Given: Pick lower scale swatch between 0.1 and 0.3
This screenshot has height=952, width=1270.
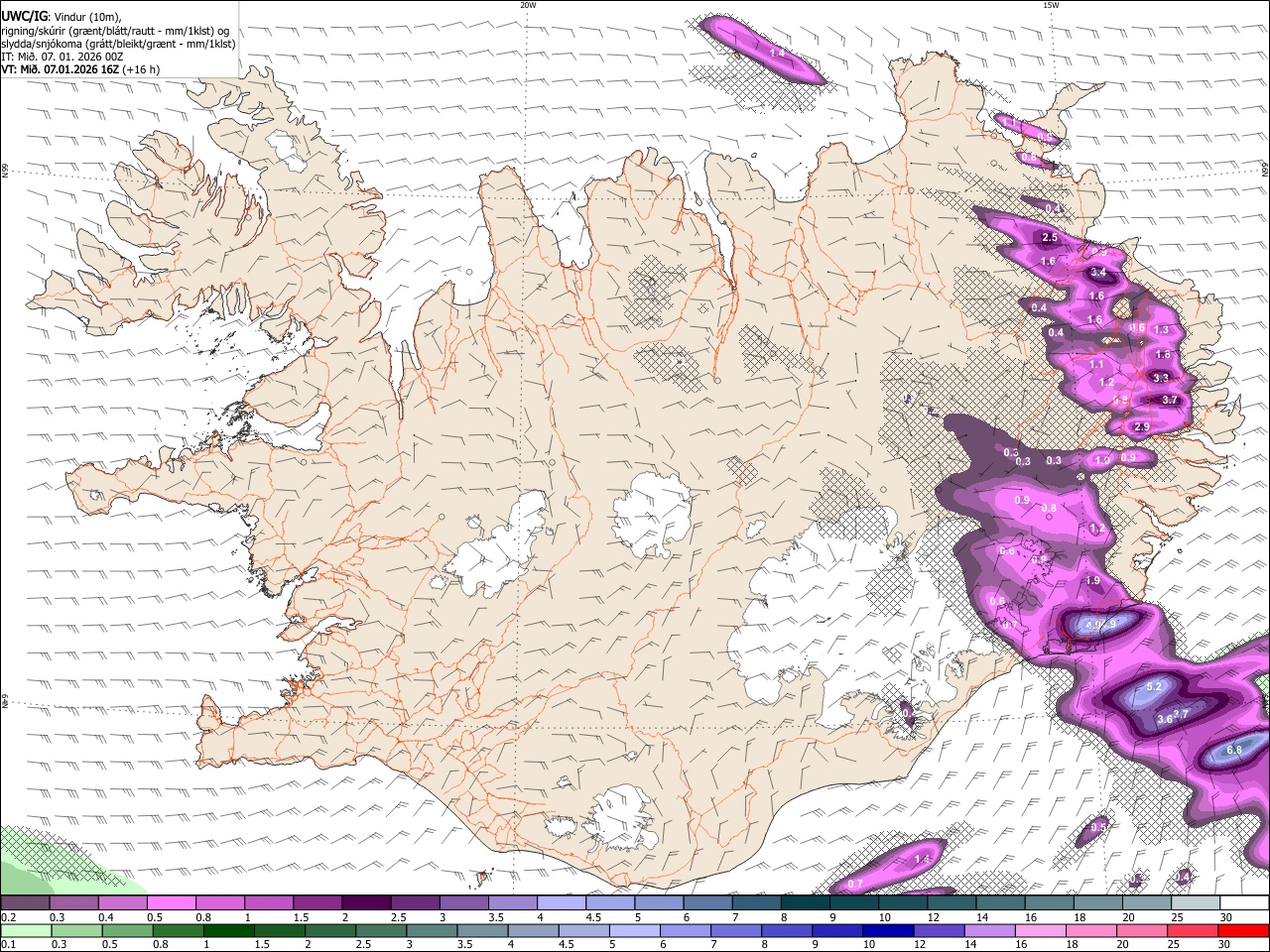Looking at the screenshot, I should (26, 930).
